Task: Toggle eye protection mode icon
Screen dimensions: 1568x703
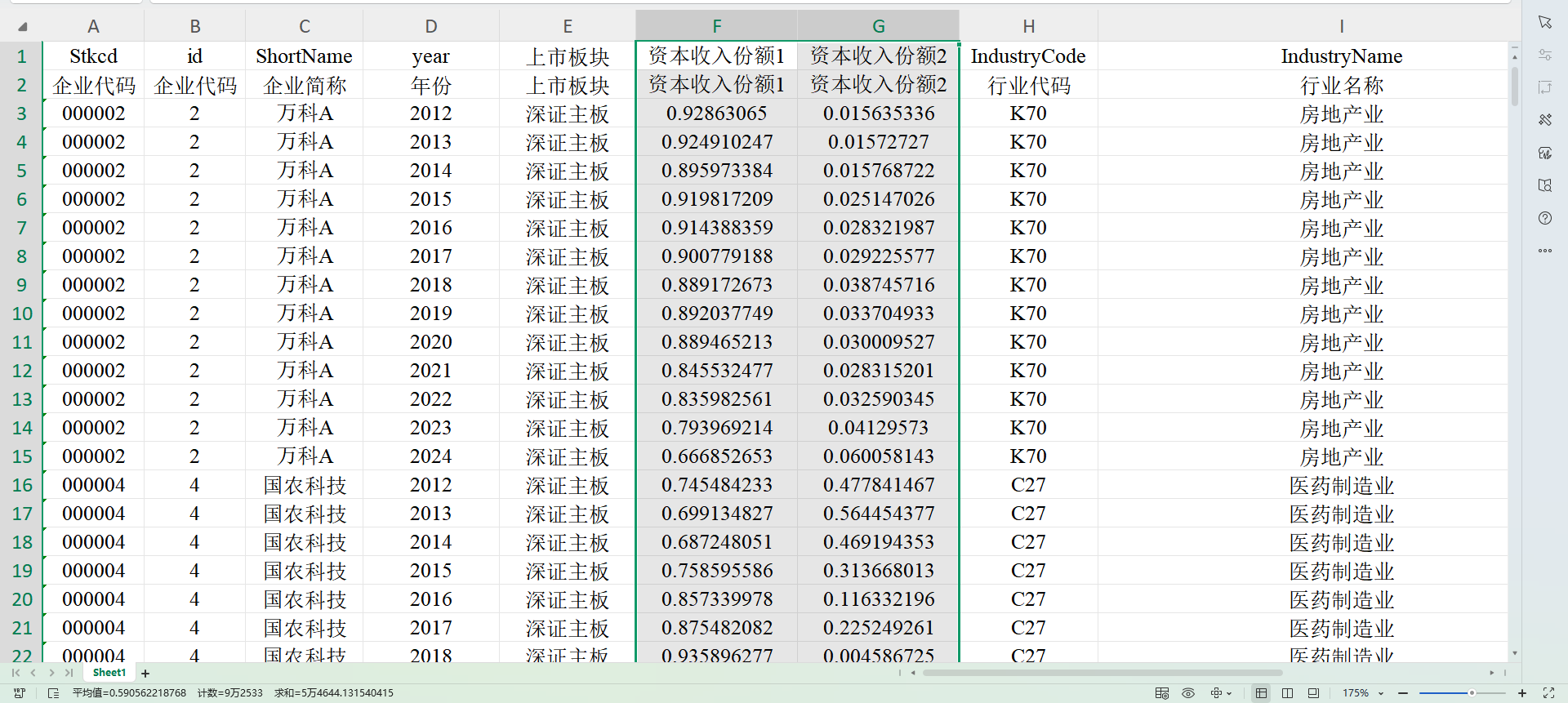Action: coord(1188,693)
